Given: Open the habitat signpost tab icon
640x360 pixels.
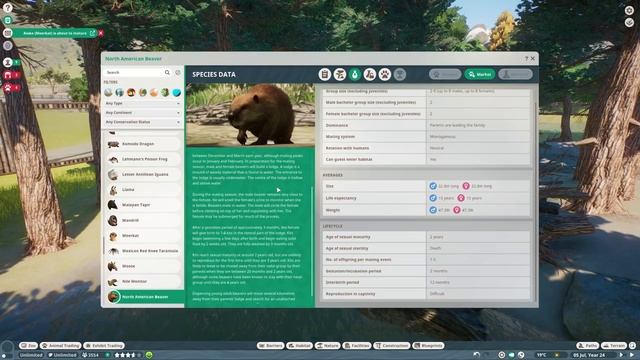Looking at the screenshot, I should click(340, 74).
